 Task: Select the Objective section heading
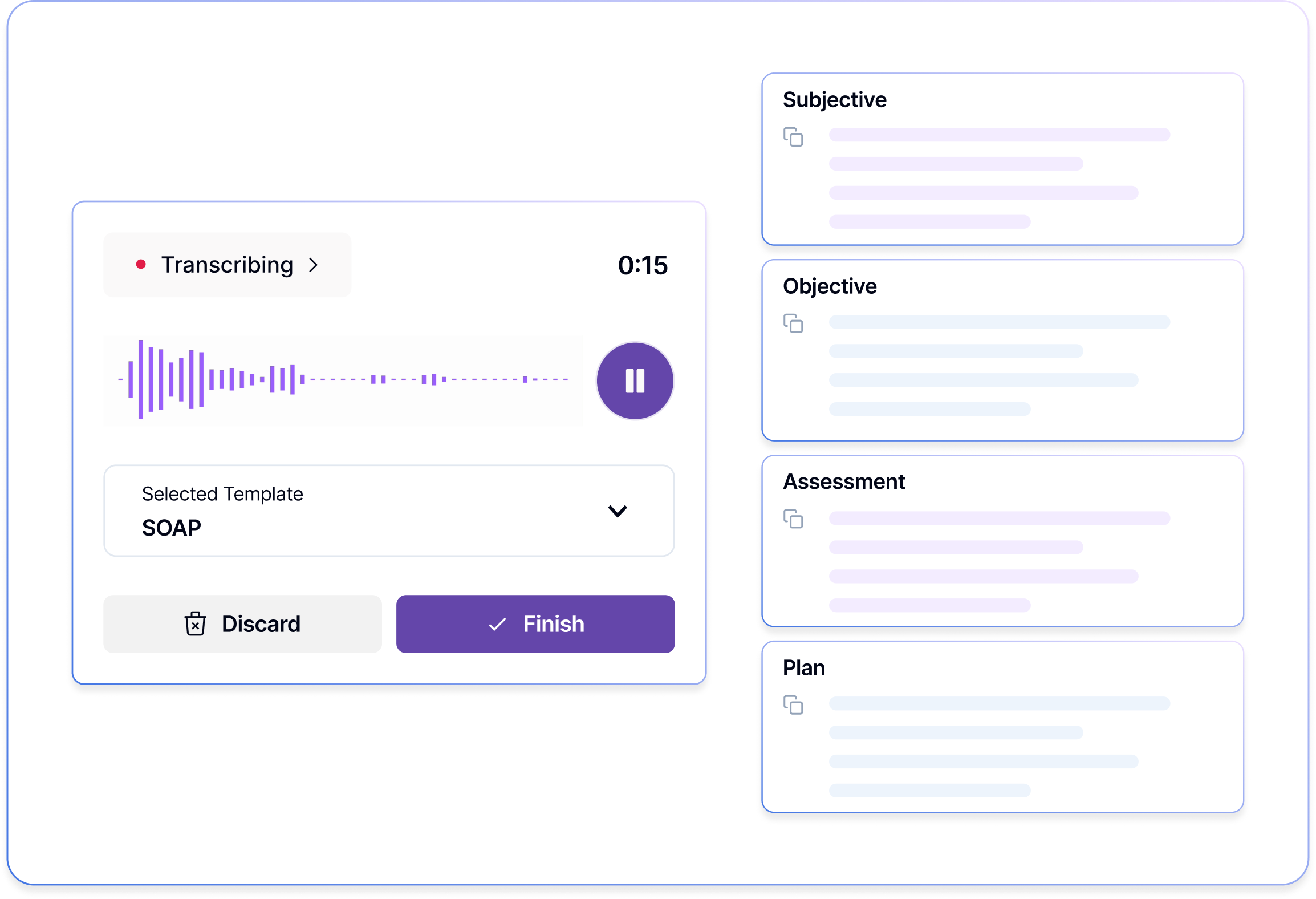[830, 286]
